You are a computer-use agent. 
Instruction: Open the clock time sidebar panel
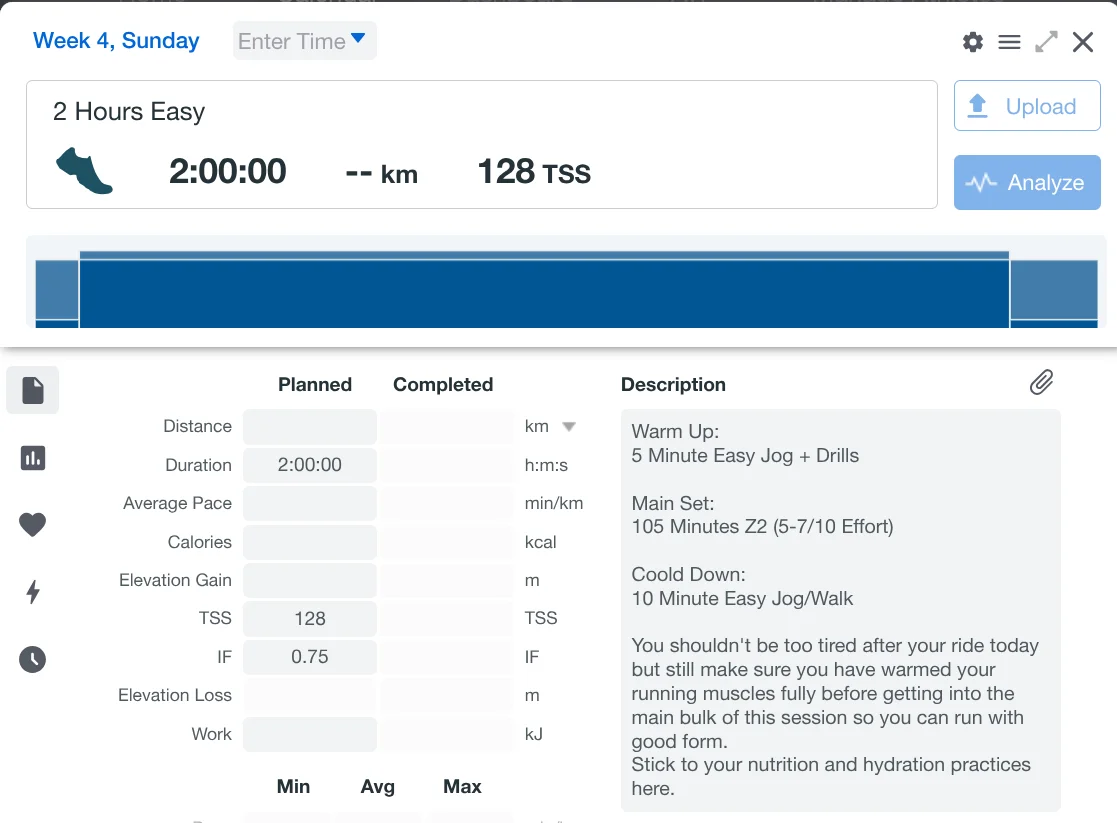[33, 659]
